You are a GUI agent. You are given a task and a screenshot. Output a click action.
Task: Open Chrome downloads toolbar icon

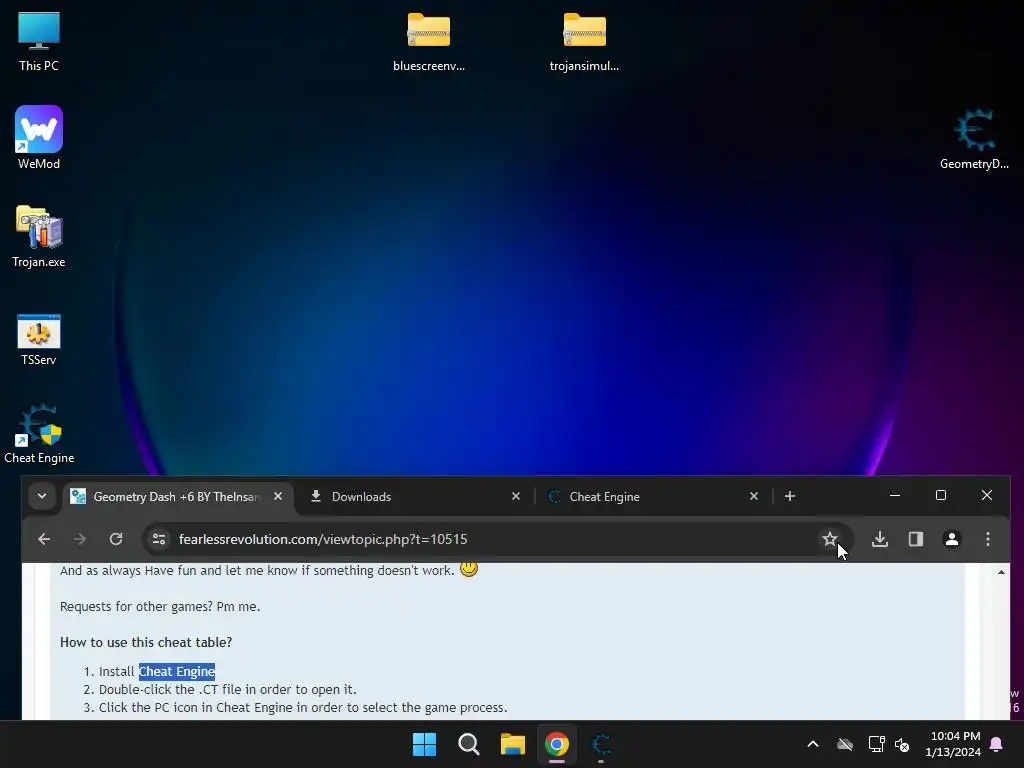[880, 539]
